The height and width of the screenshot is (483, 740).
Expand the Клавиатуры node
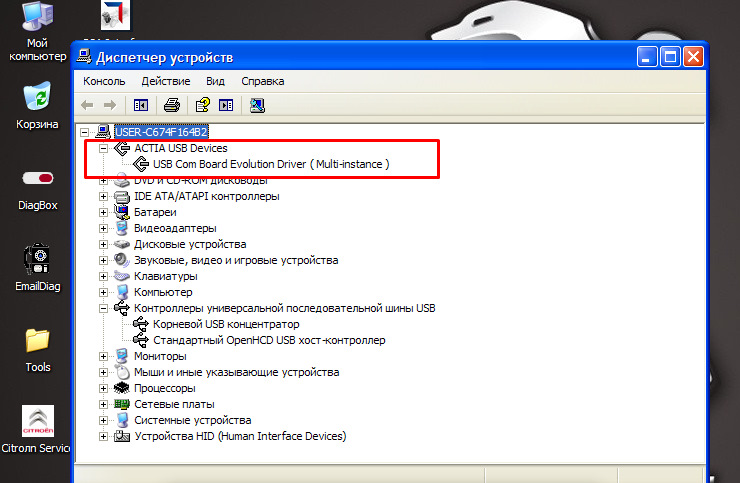[103, 276]
